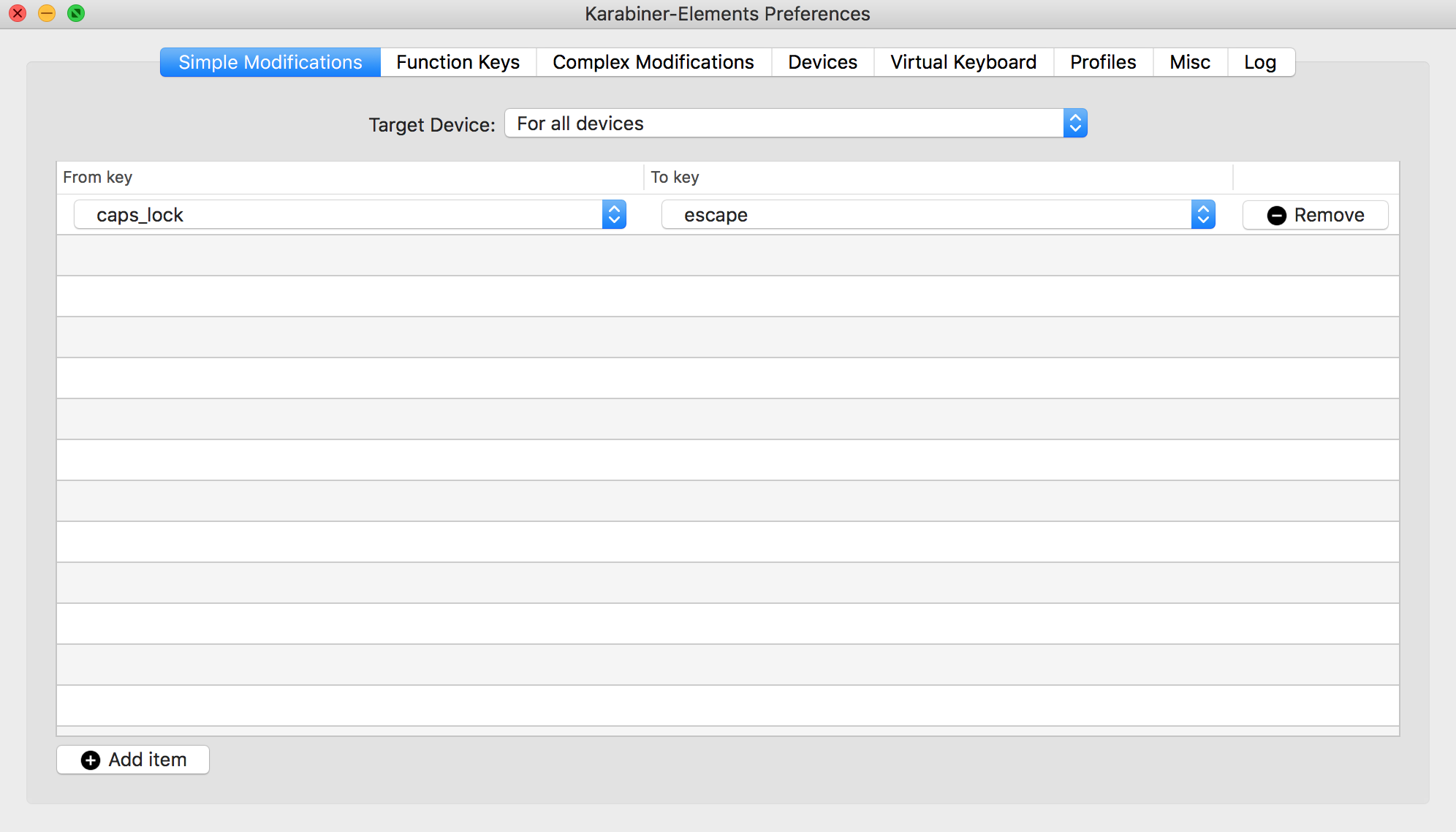This screenshot has width=1456, height=832.
Task: Open the Complex Modifications tab
Action: coord(653,62)
